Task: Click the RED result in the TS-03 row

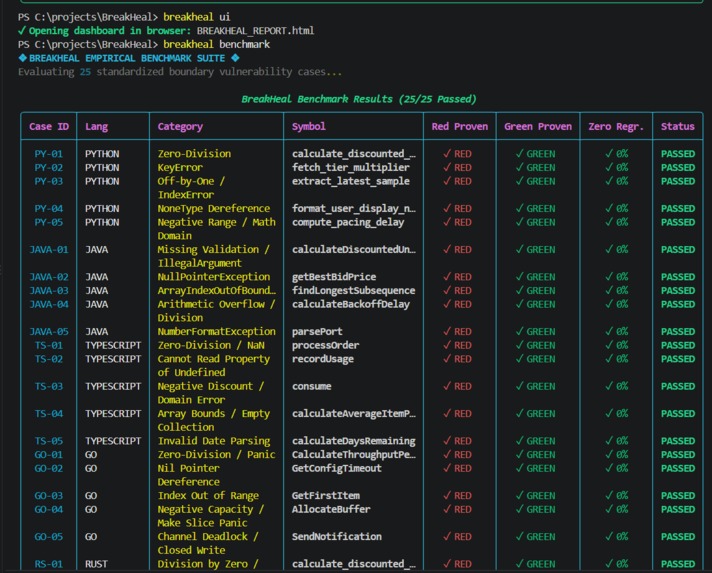Action: 457,386
